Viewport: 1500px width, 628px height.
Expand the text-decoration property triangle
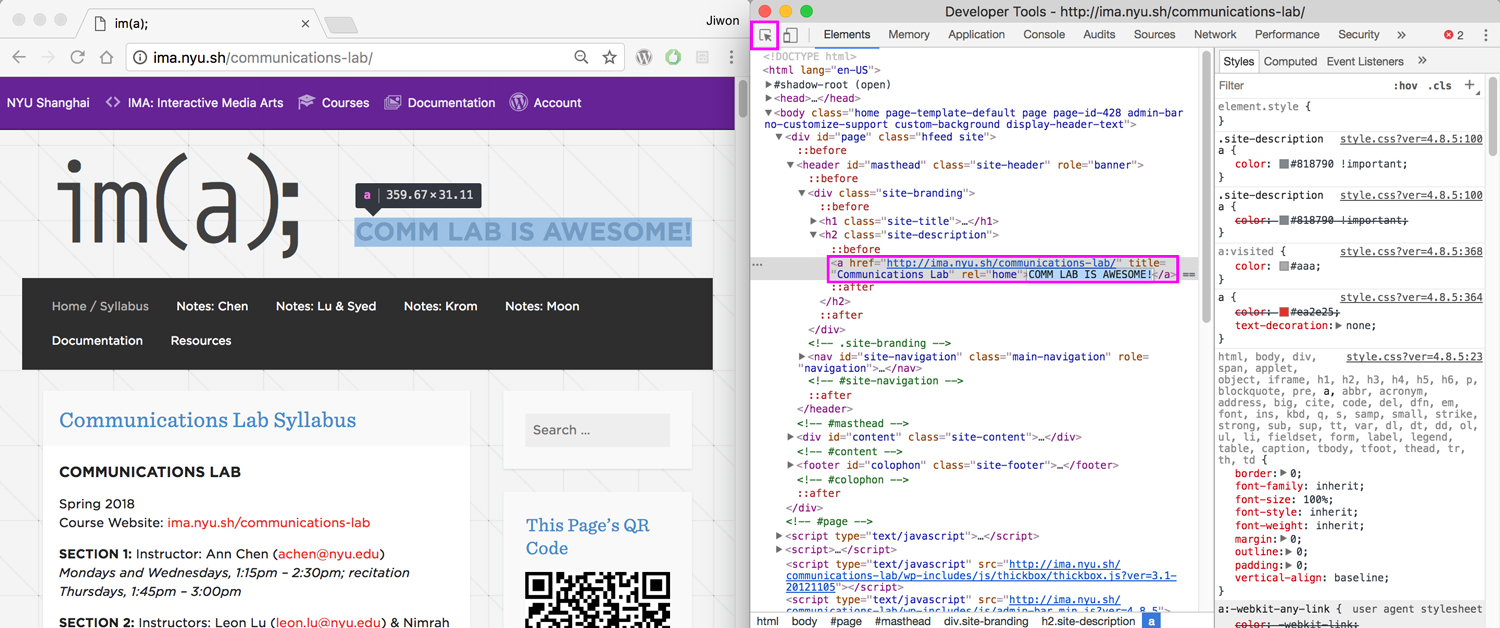1340,326
